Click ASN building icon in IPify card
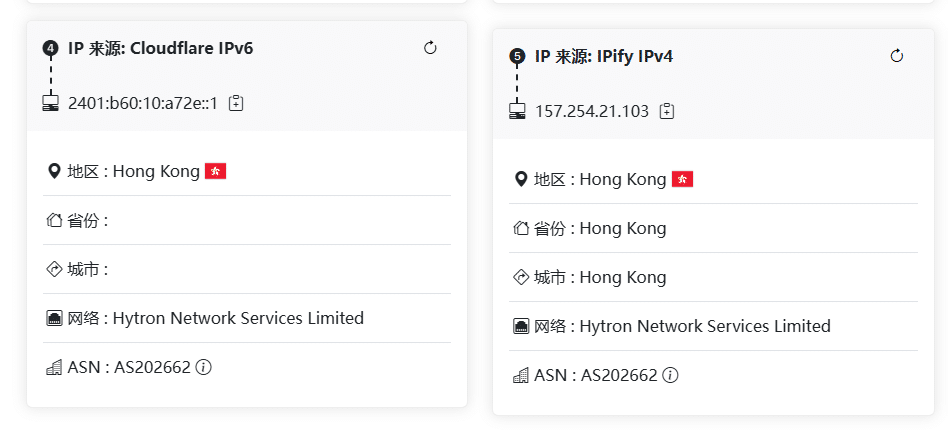The width and height of the screenshot is (948, 441). point(521,374)
